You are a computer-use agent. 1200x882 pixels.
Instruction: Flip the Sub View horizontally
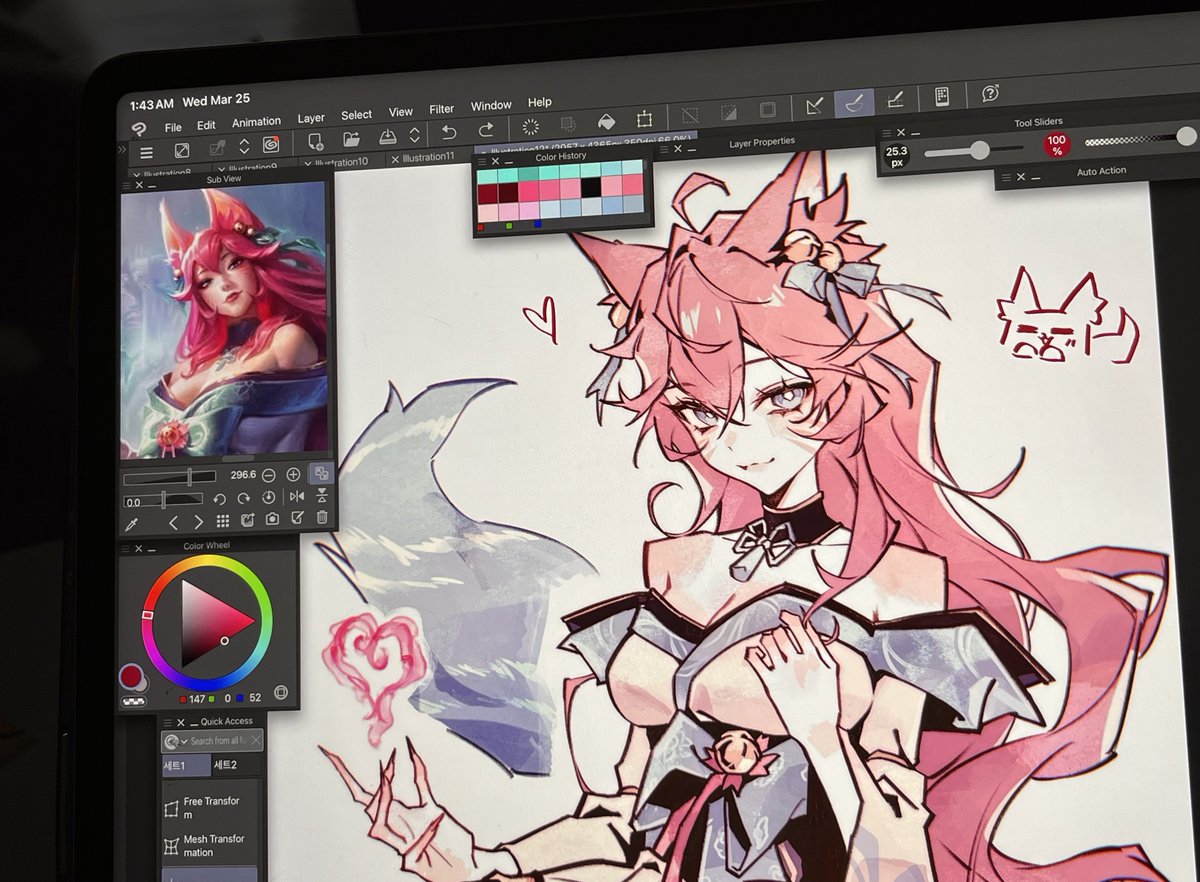(296, 496)
